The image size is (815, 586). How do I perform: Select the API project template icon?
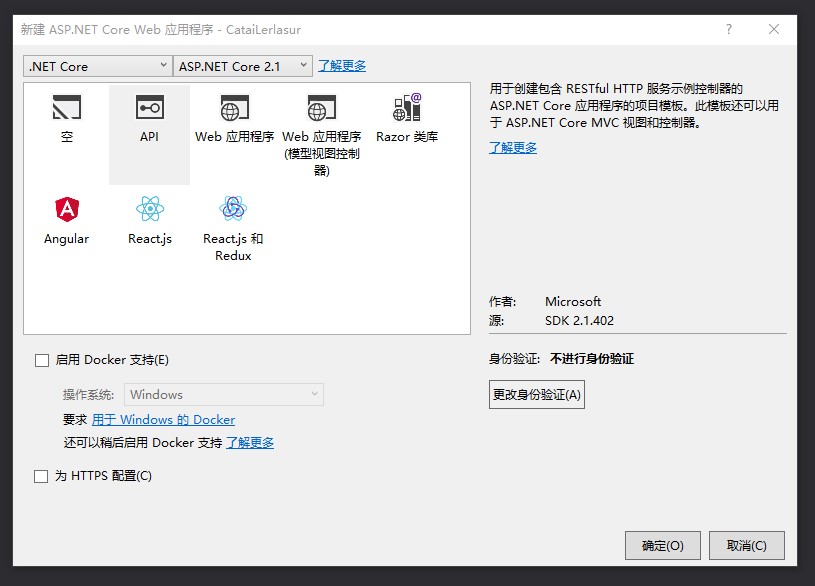coord(150,107)
